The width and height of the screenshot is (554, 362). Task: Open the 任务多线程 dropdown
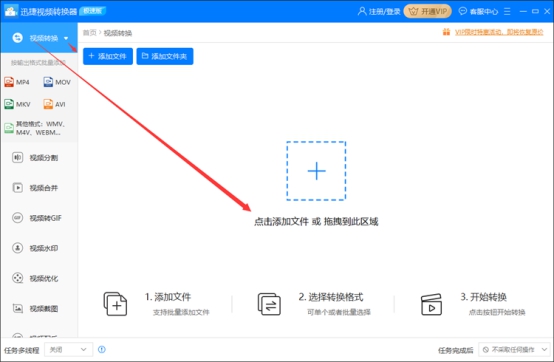69,350
